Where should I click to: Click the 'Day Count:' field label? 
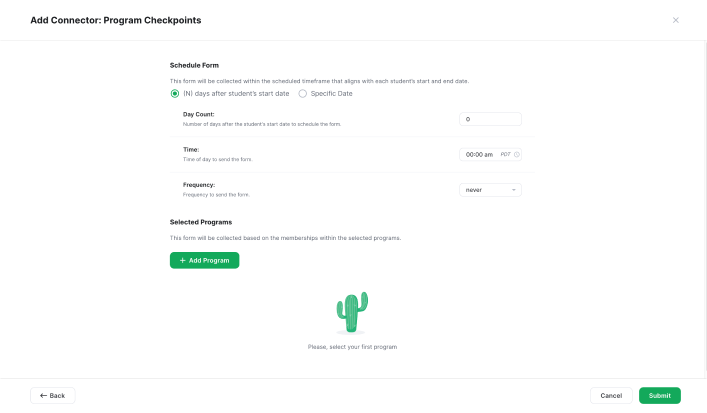pyautogui.click(x=198, y=114)
